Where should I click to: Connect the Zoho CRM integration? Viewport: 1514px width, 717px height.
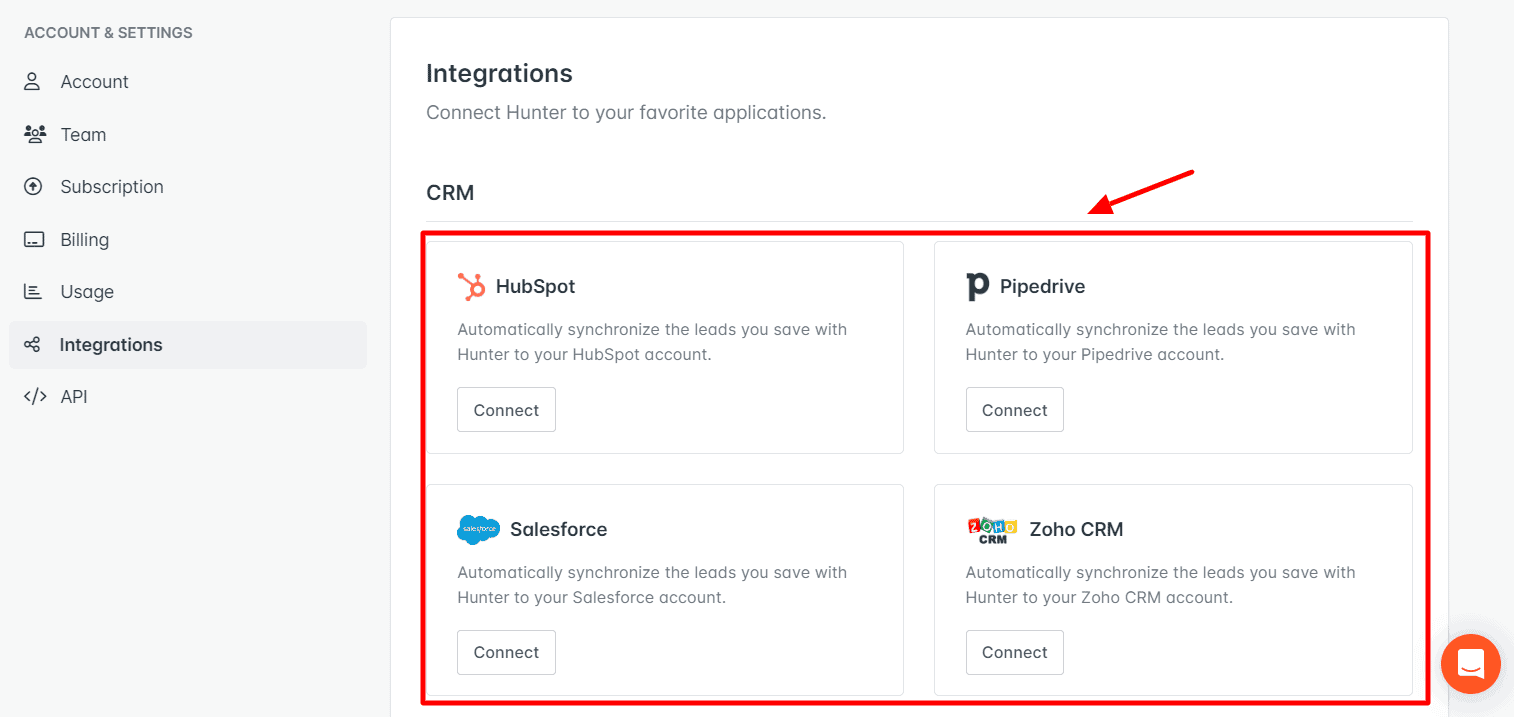pos(1014,652)
